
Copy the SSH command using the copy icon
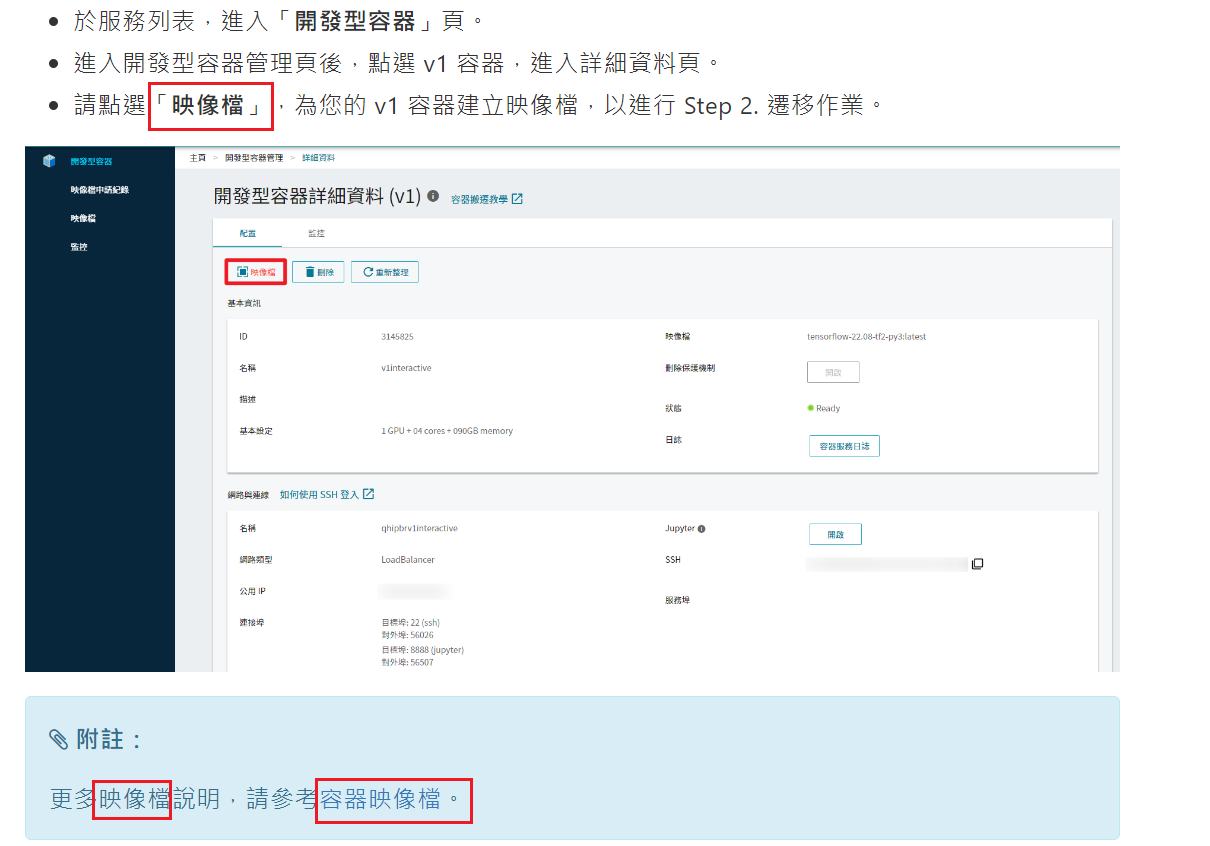(x=977, y=563)
